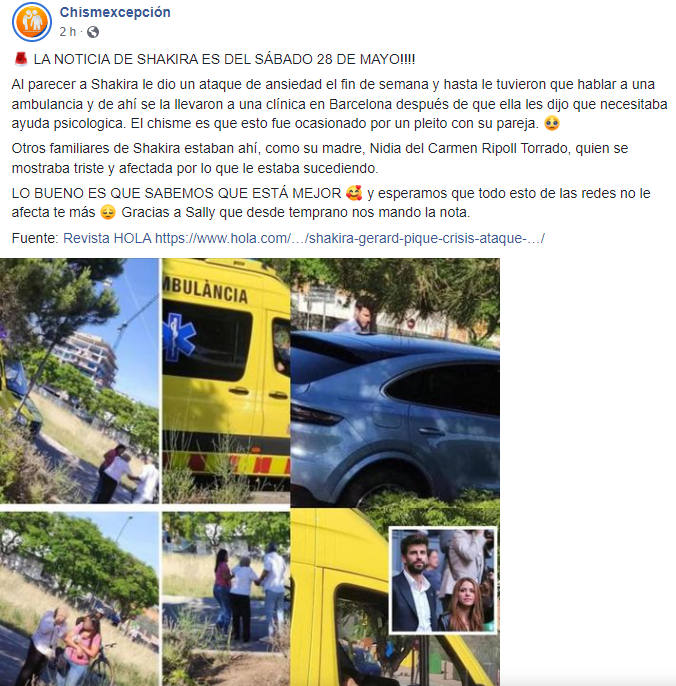Click the public globe privacy icon
The image size is (676, 686).
(x=93, y=32)
